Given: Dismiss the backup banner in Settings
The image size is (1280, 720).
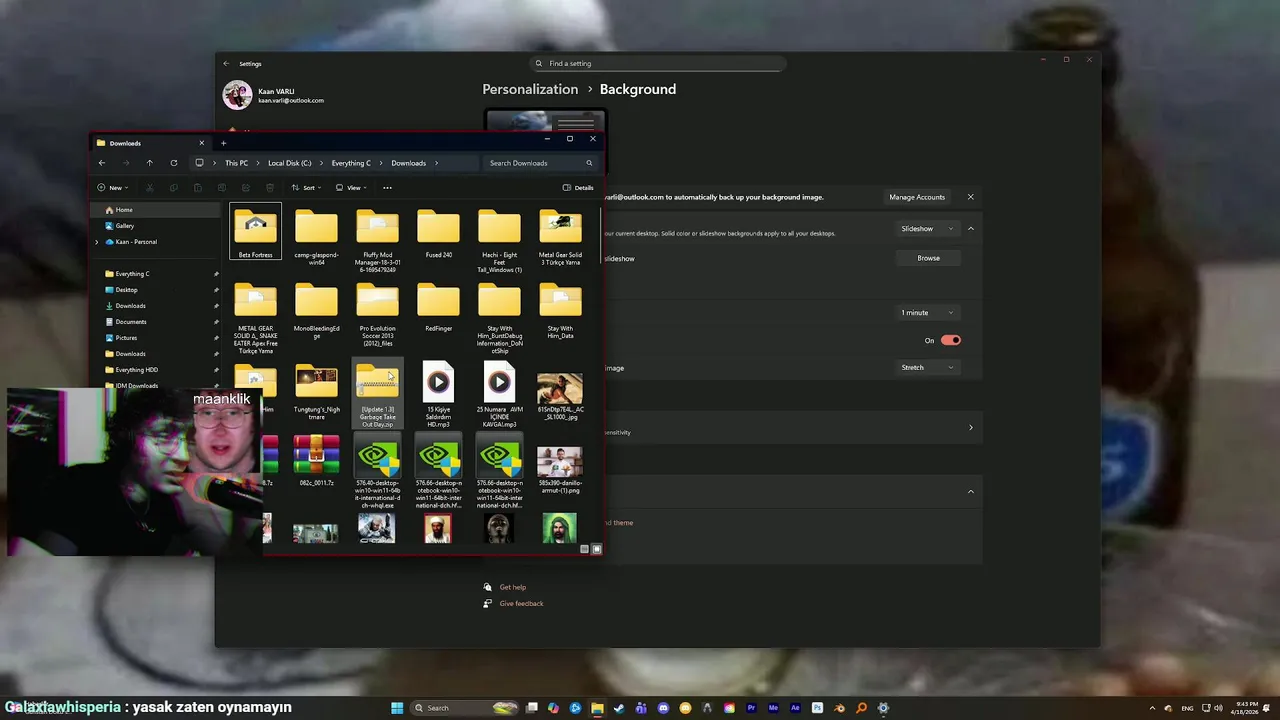Looking at the screenshot, I should (970, 197).
